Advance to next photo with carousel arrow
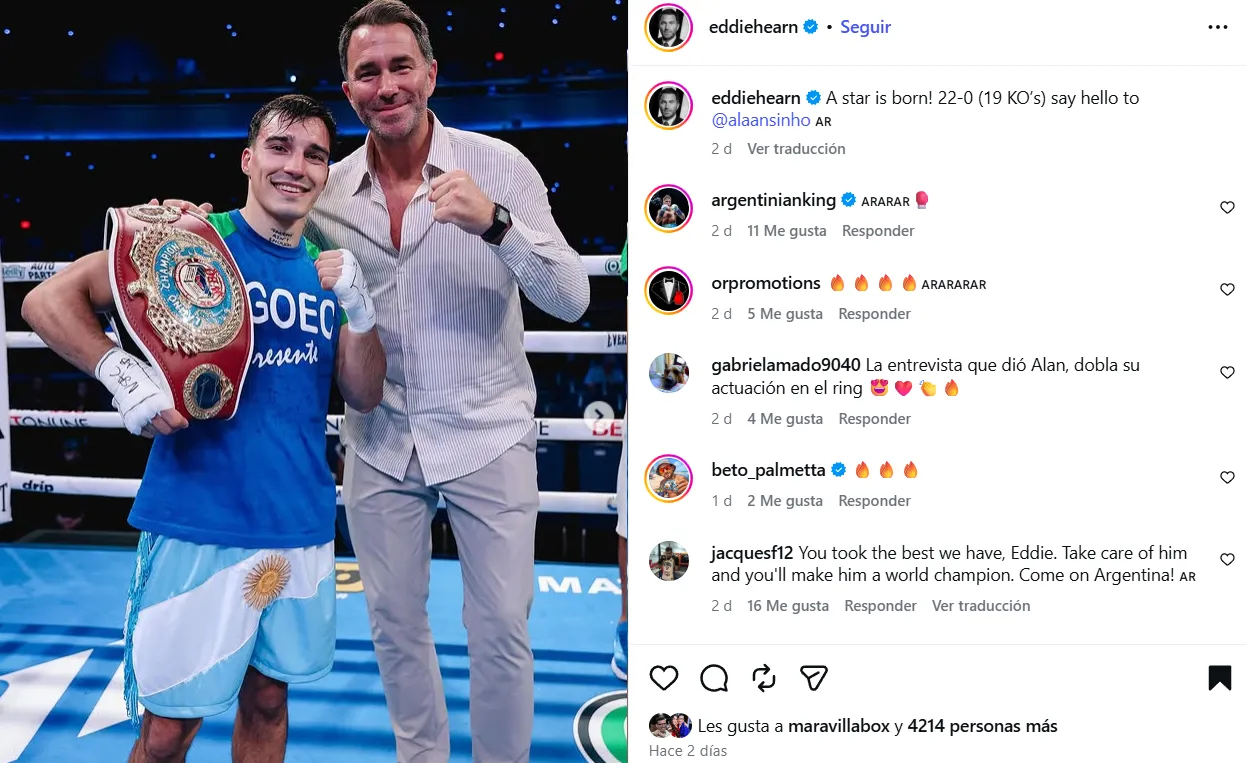Viewport: 1246px width, 763px height. click(599, 416)
